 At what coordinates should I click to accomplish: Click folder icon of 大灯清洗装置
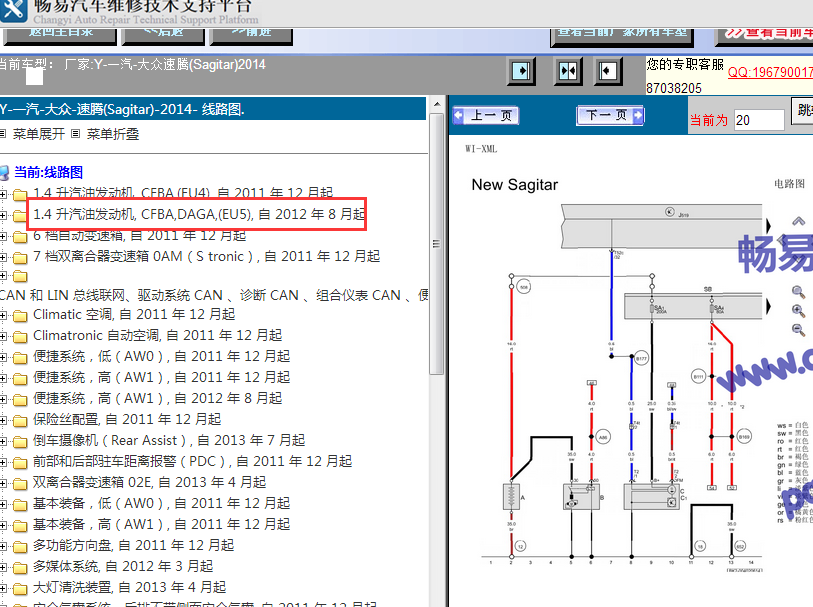pos(20,588)
